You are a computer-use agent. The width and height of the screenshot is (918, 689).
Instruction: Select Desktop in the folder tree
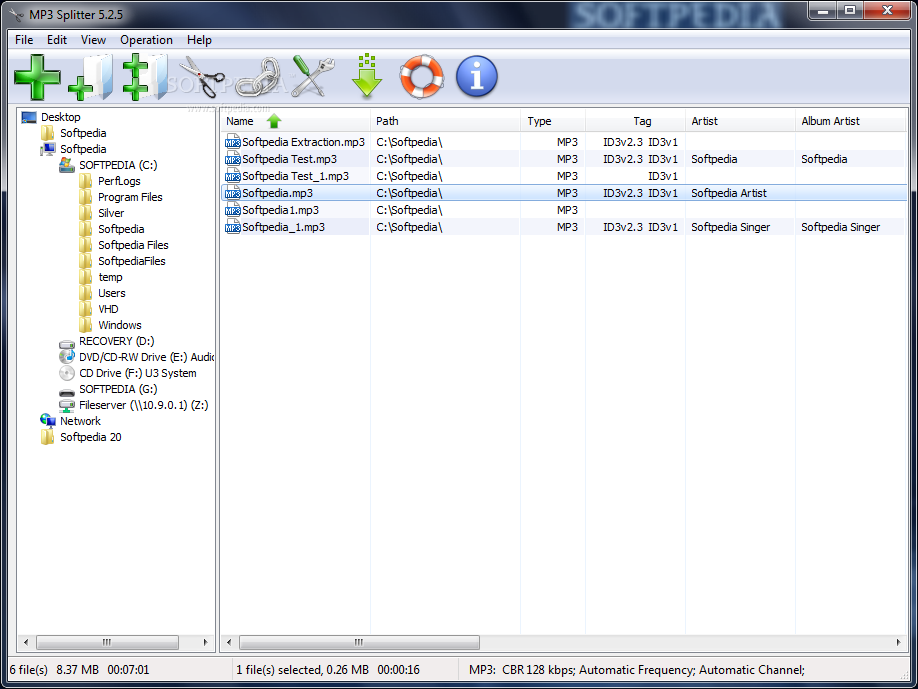coord(60,117)
